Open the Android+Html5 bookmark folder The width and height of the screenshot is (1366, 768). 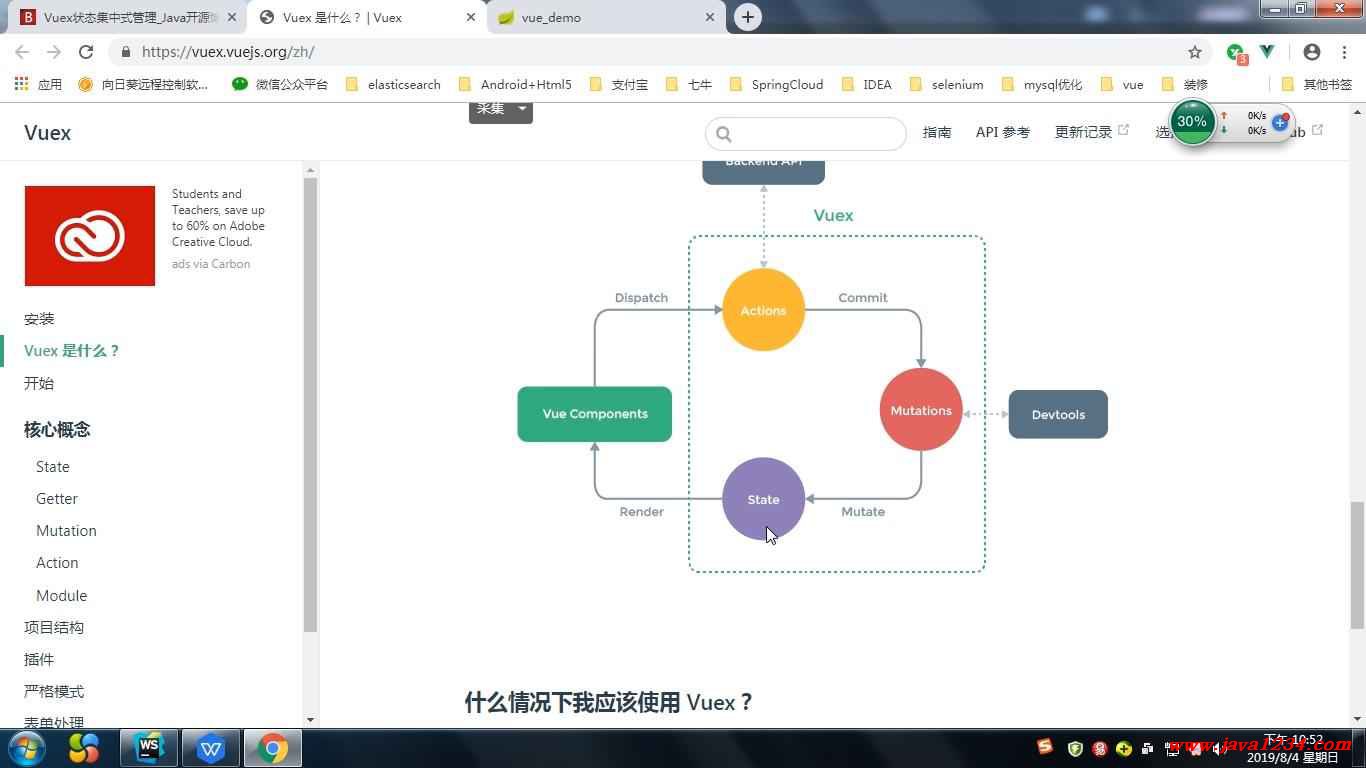[x=515, y=84]
